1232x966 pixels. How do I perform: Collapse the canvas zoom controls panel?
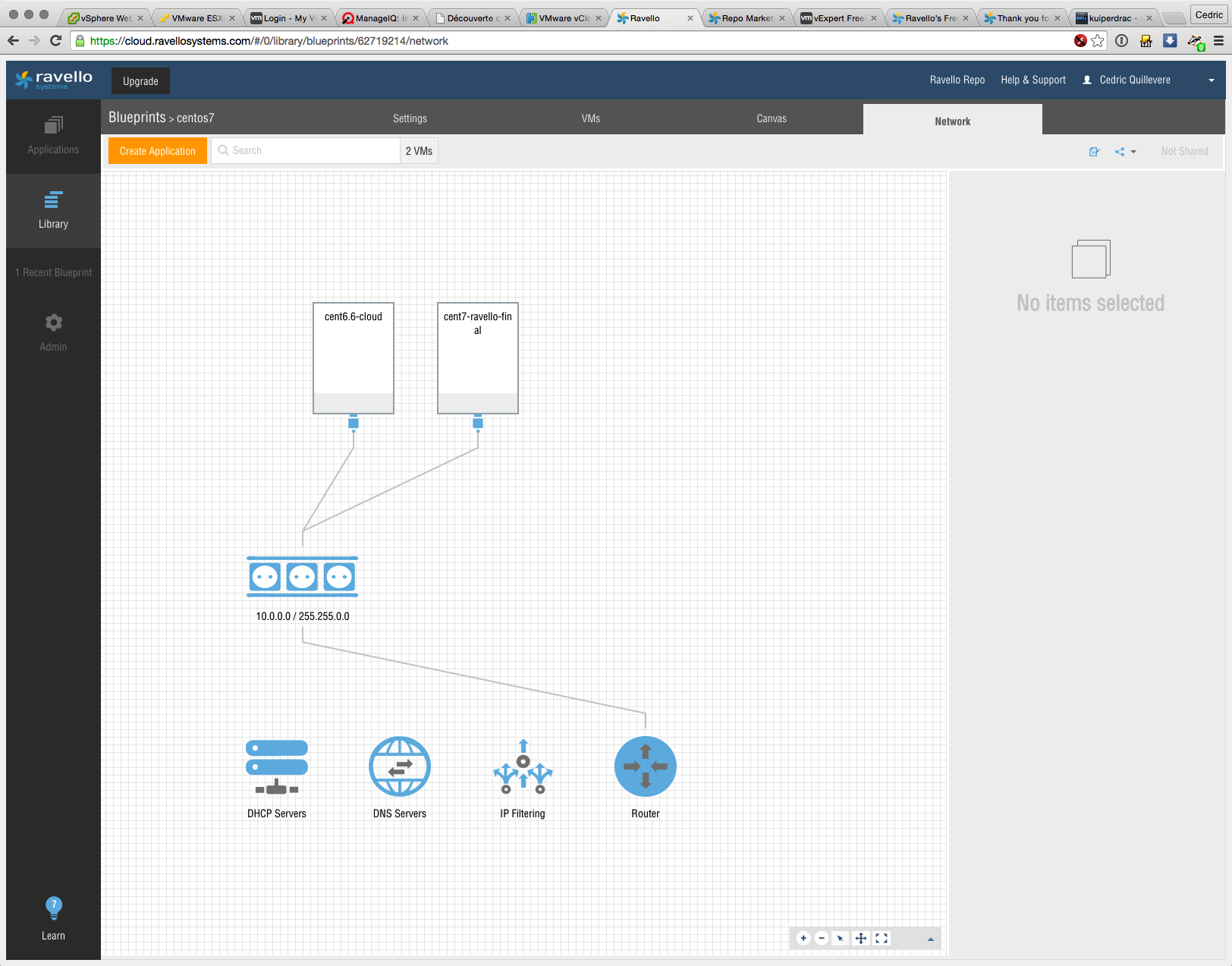[x=931, y=939]
